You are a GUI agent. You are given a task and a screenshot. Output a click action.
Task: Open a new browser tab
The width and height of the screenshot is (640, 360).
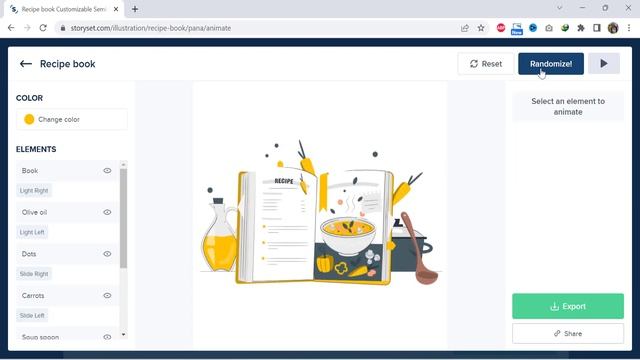tap(135, 9)
